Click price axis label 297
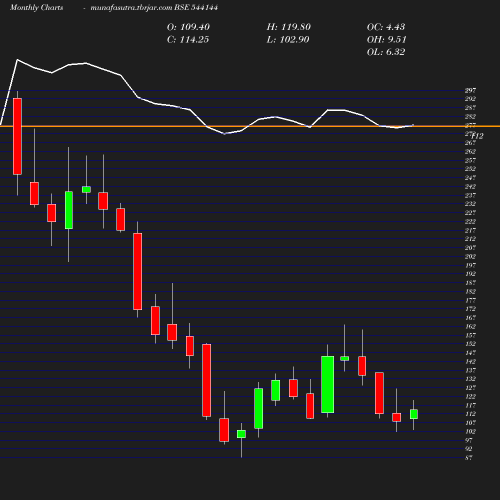Viewport: 500px width, 500px height. (470, 90)
